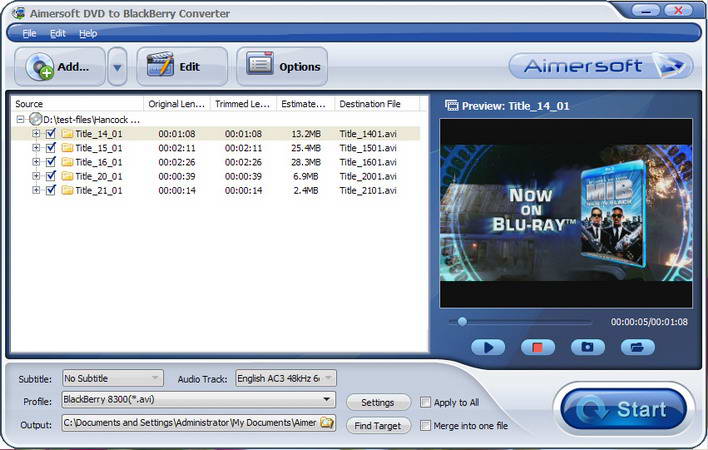Click the 28.3MB estimated size cell

(x=306, y=162)
